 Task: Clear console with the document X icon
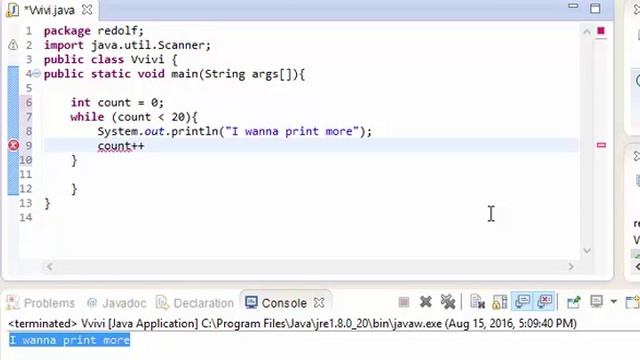477,302
